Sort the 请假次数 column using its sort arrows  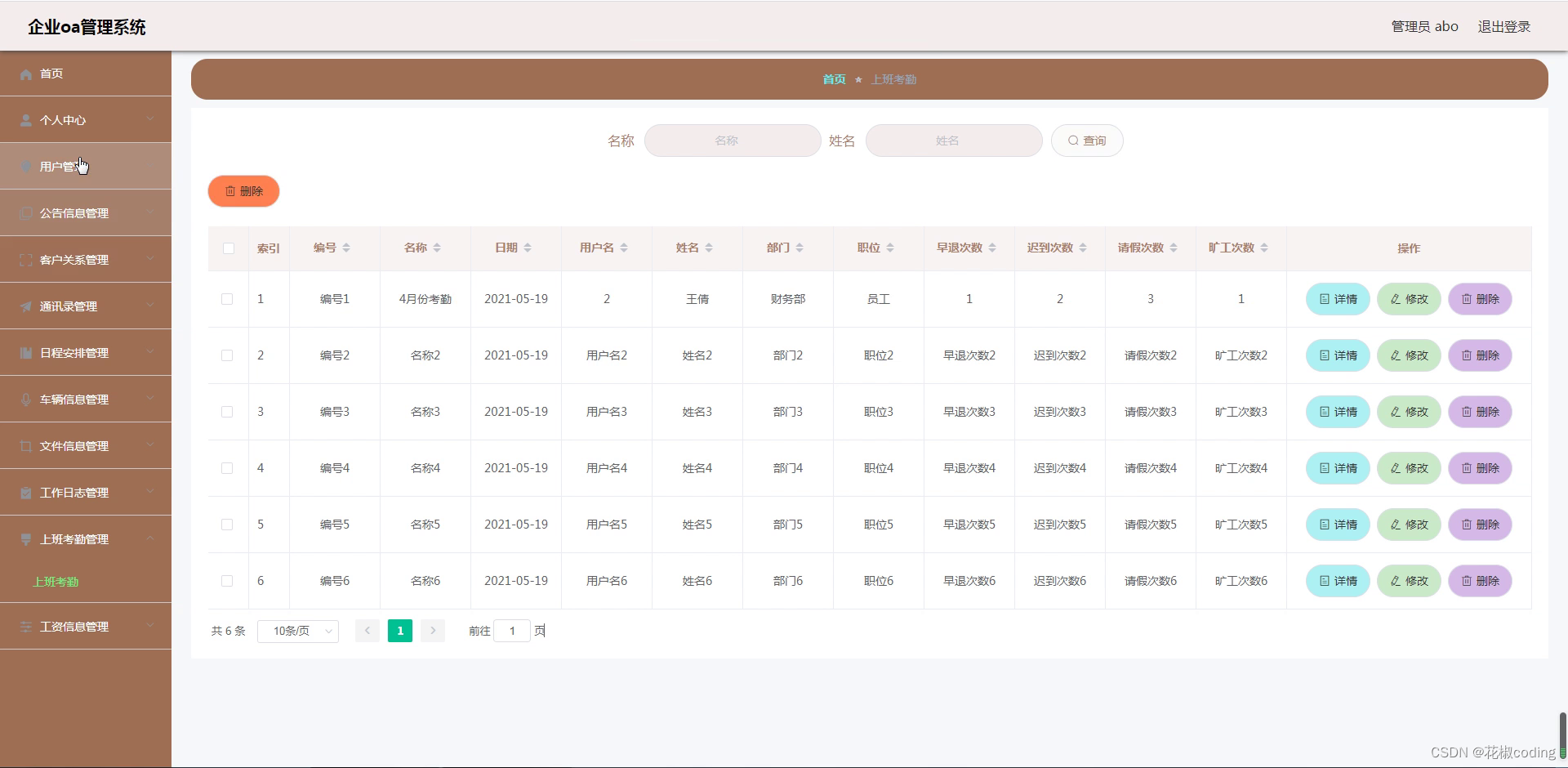1174,248
